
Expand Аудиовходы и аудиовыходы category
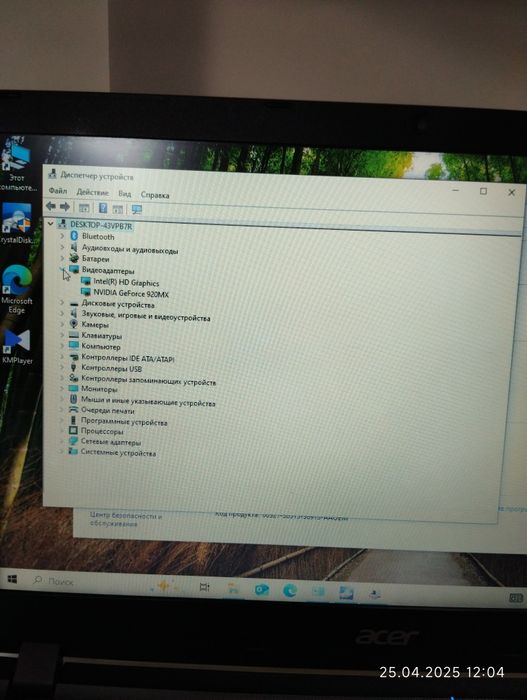click(x=62, y=246)
